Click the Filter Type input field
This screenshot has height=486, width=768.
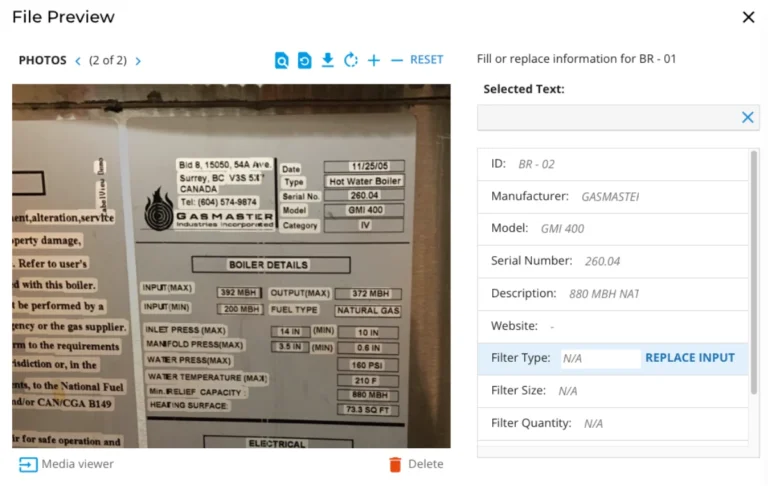[x=598, y=358]
